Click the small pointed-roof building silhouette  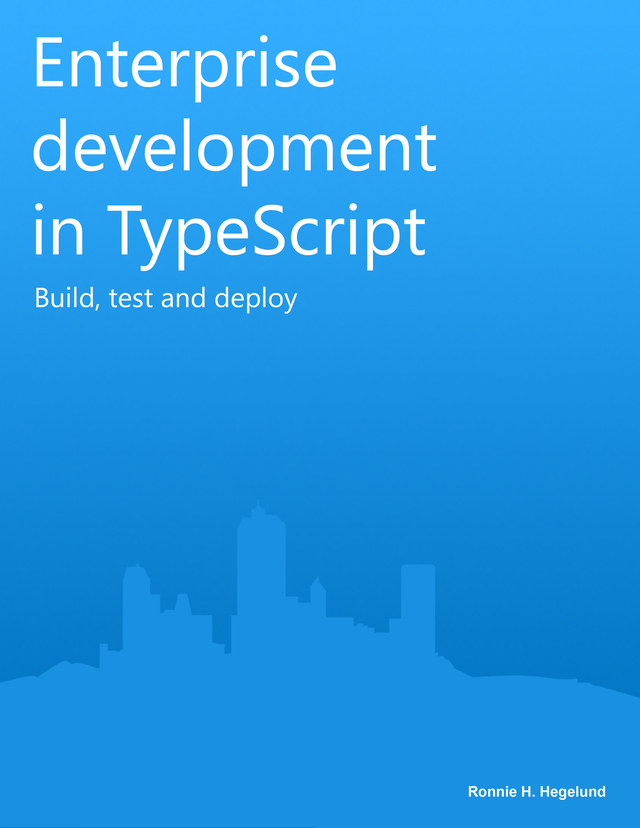point(318,595)
